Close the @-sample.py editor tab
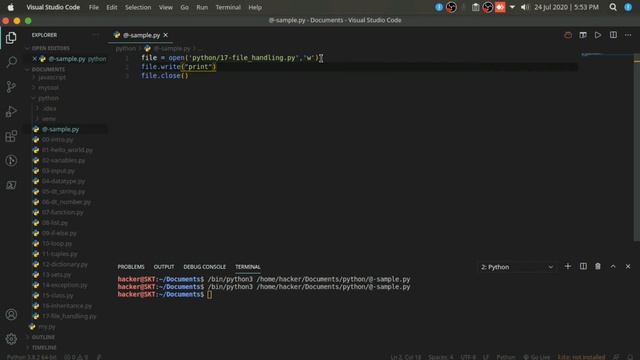 click(x=166, y=35)
